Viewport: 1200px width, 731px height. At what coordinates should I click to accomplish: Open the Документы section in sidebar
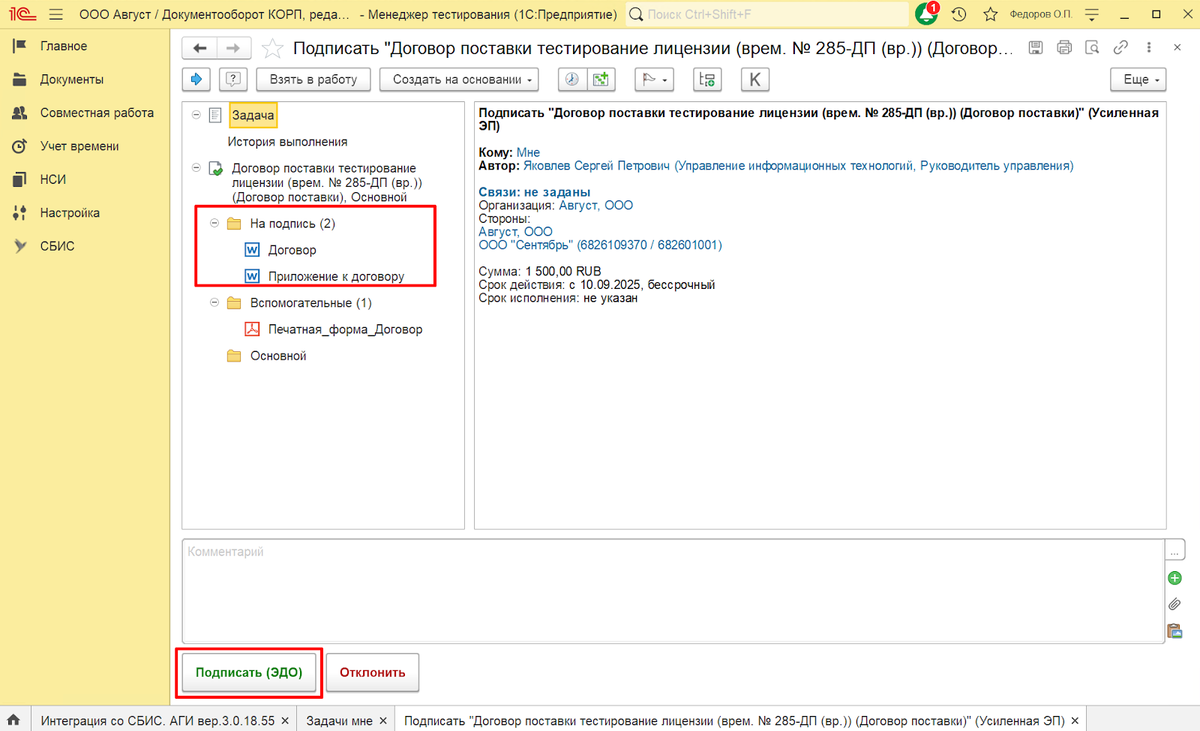pyautogui.click(x=71, y=80)
